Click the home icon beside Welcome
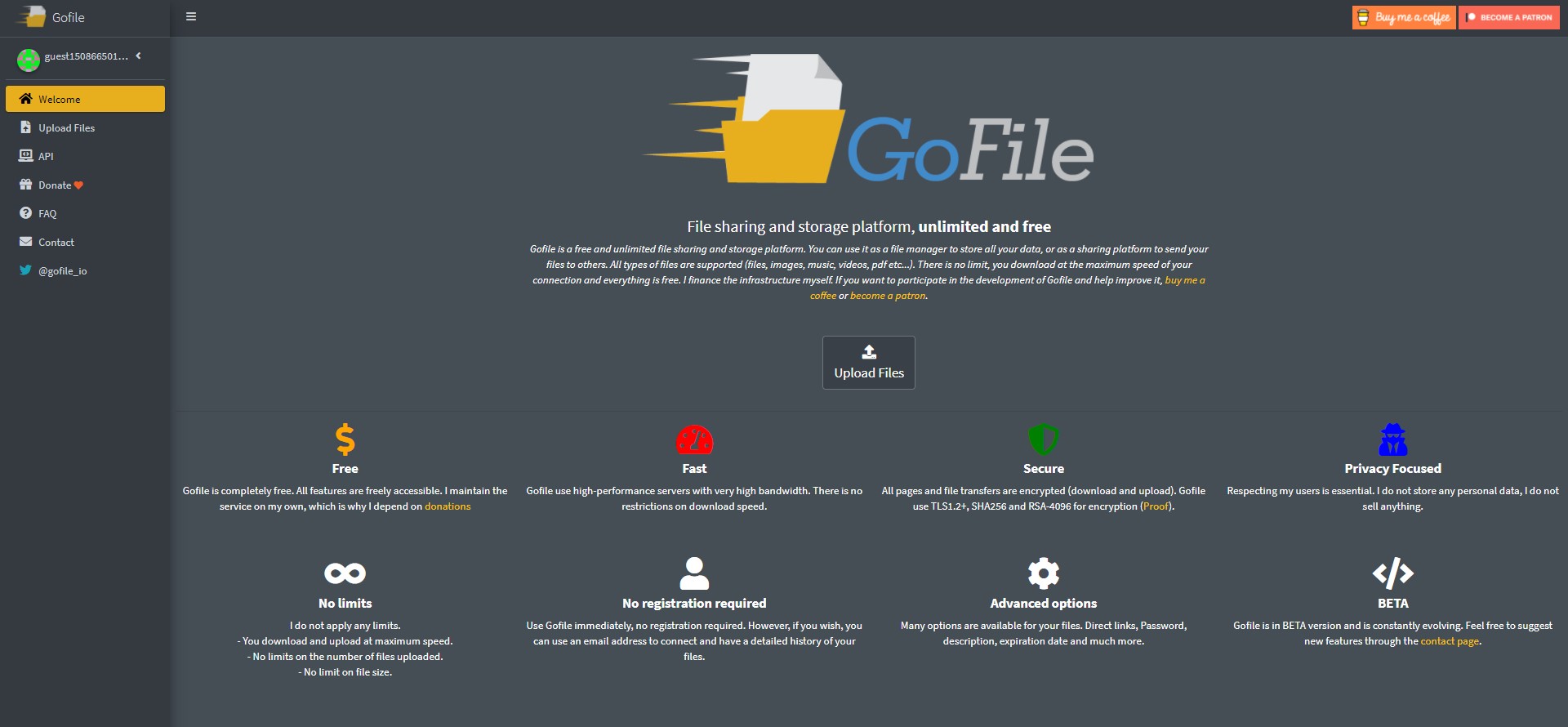The height and width of the screenshot is (727, 1568). (25, 98)
